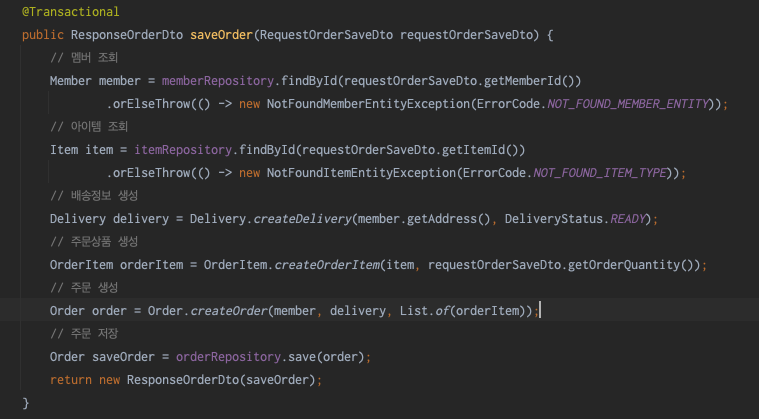Click the comment '// 주문 생성'

pos(84,288)
